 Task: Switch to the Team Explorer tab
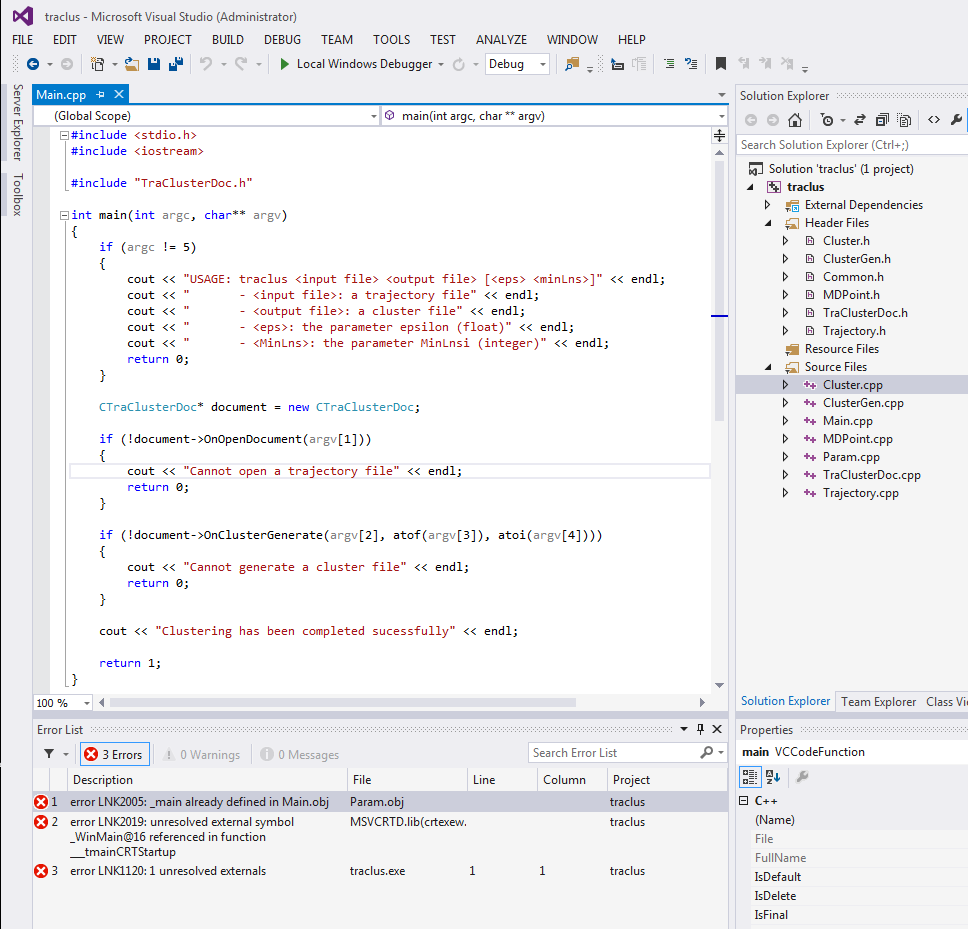coord(879,701)
